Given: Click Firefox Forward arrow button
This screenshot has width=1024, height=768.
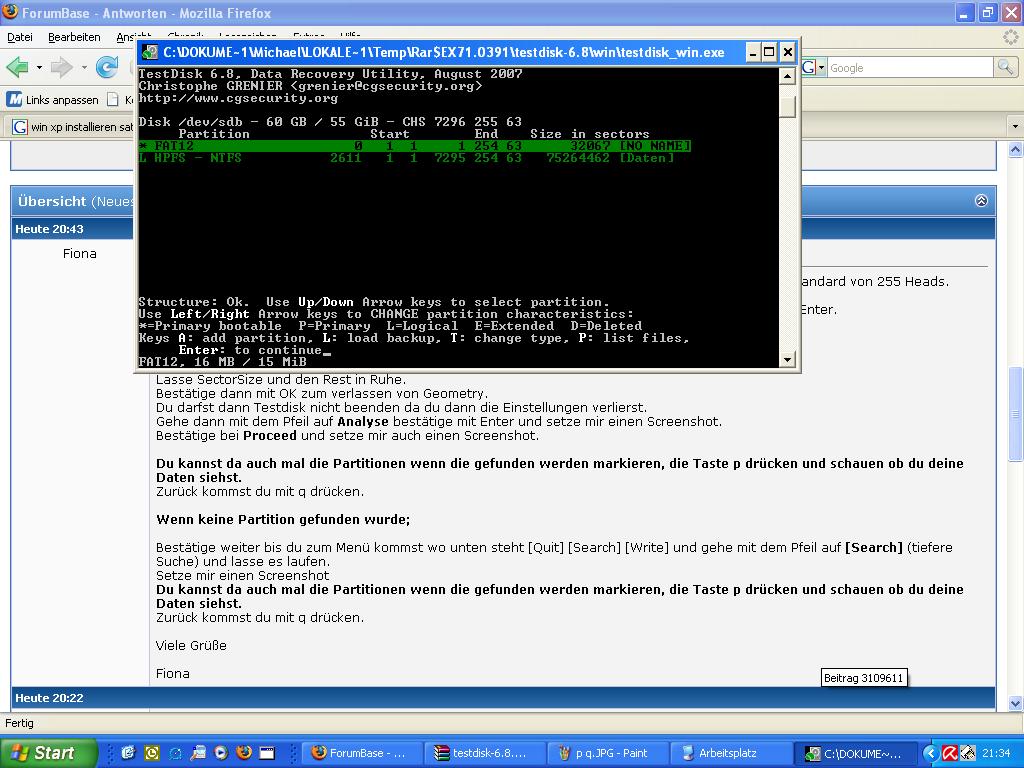Looking at the screenshot, I should (x=61, y=67).
